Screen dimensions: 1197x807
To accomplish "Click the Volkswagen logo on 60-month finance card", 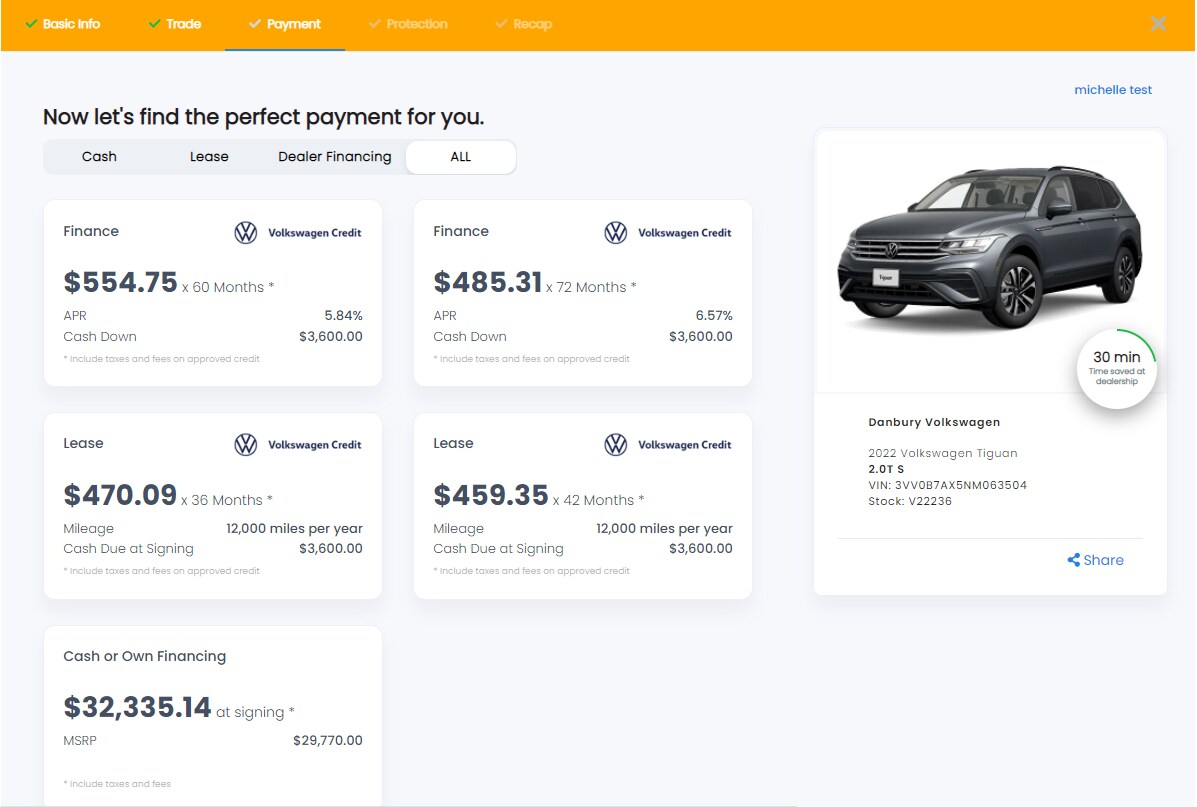I will (246, 233).
